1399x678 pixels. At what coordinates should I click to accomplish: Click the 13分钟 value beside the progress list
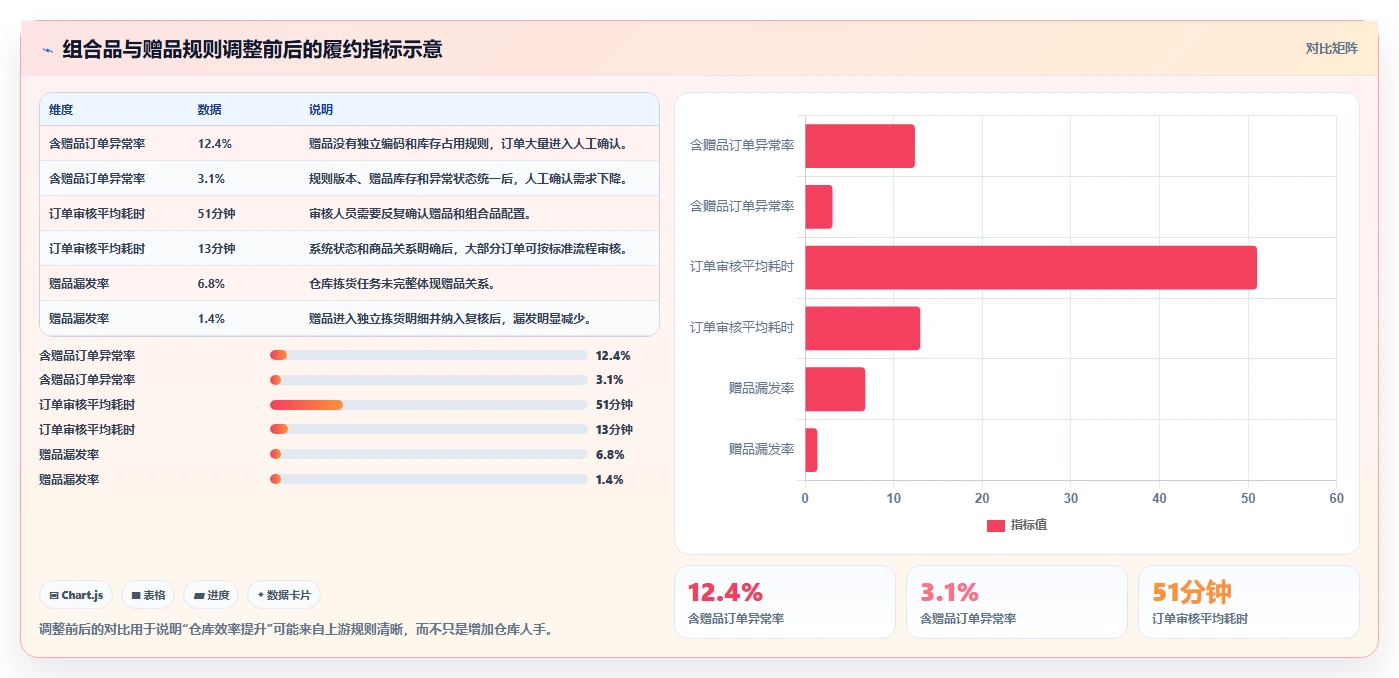pos(614,430)
